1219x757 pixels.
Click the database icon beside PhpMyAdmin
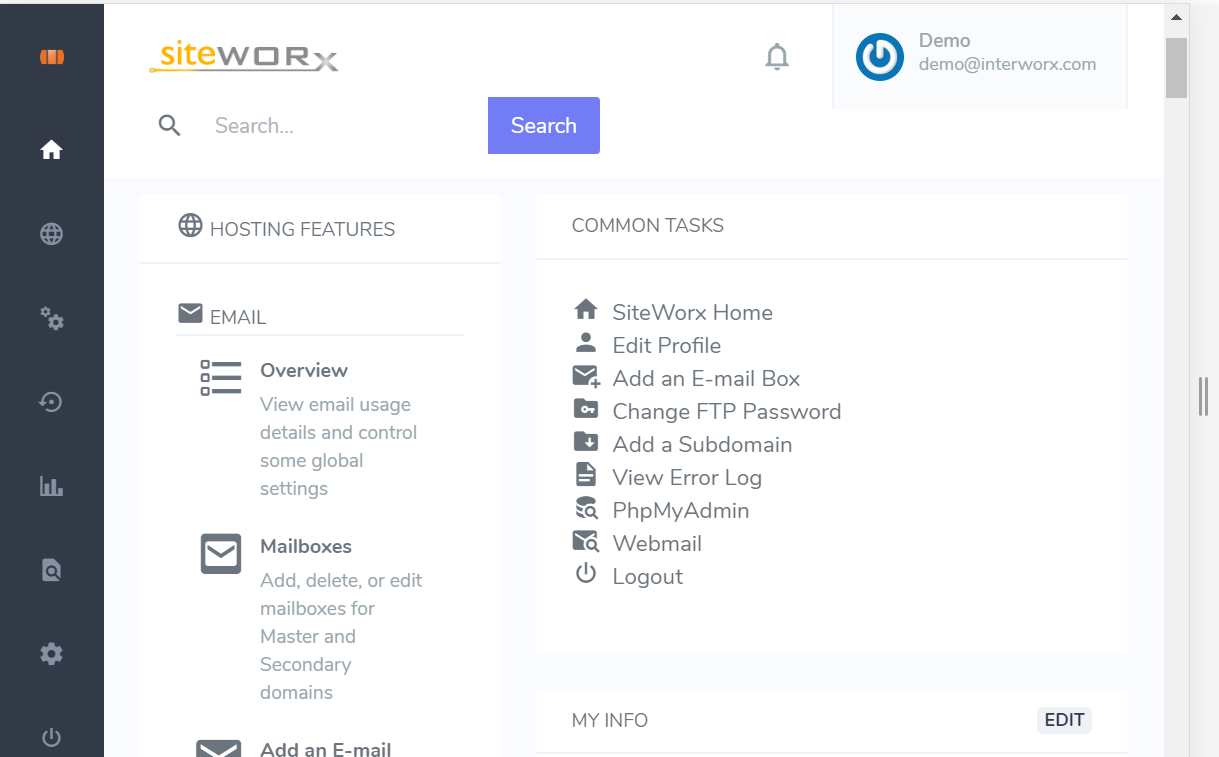(586, 508)
